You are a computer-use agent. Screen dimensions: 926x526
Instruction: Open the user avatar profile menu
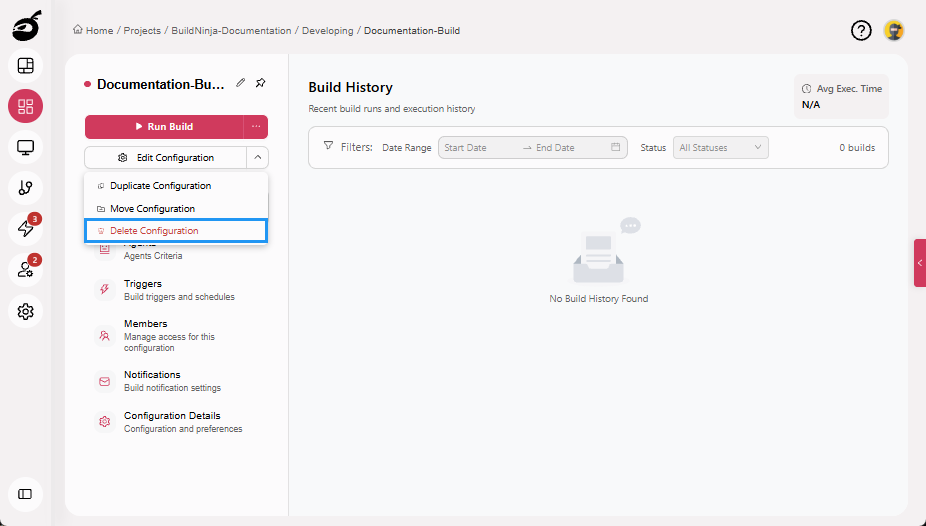point(894,30)
